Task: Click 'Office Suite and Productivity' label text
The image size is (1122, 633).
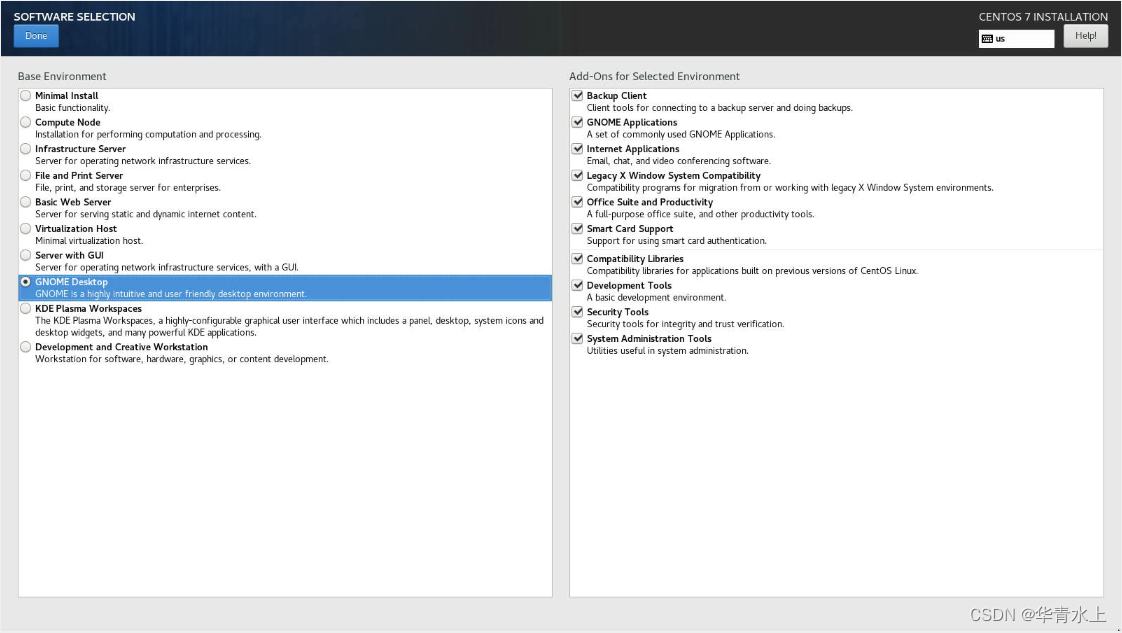Action: pyautogui.click(x=650, y=202)
